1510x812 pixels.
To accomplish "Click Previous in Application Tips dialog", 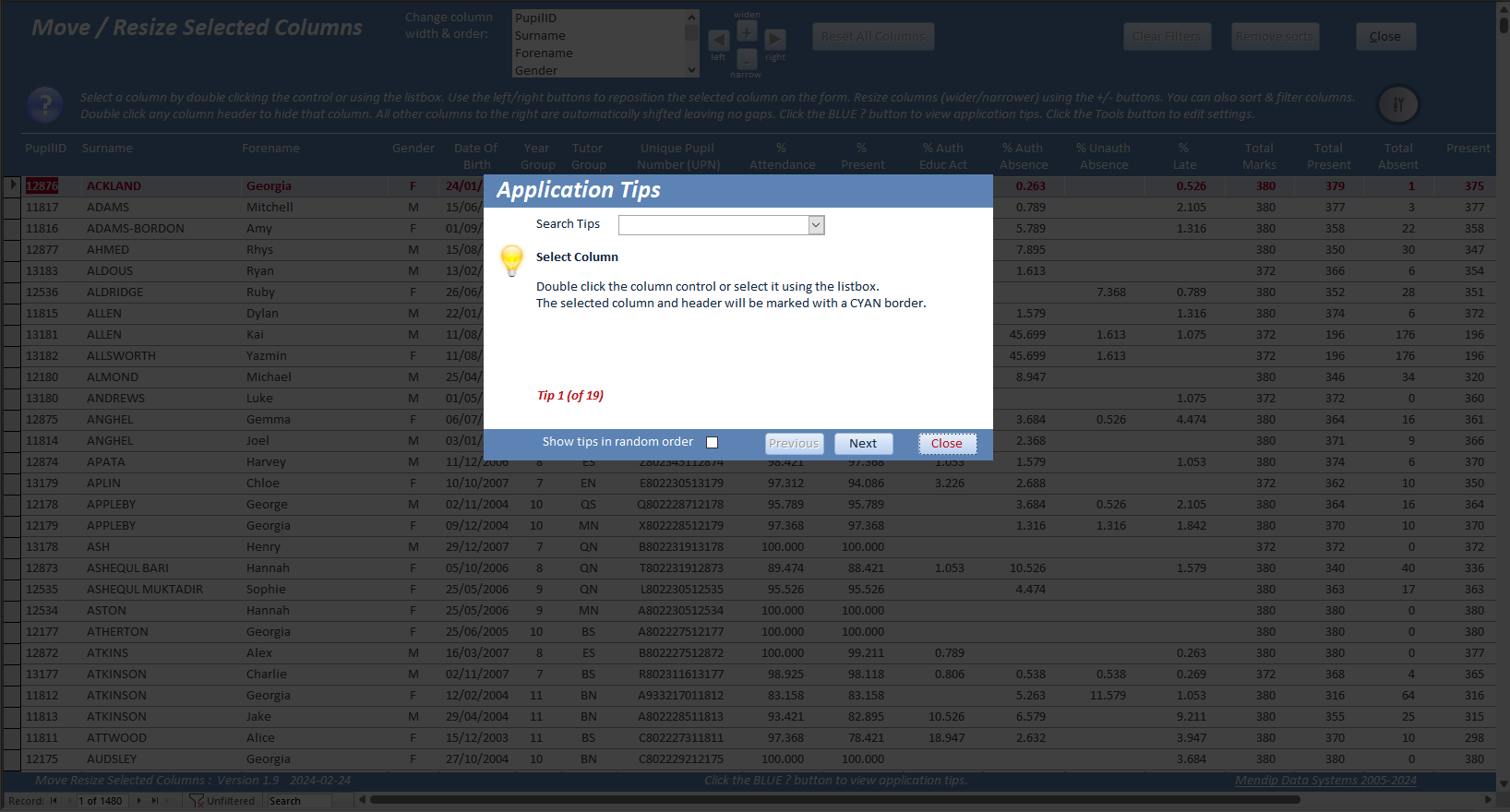I will tap(794, 444).
